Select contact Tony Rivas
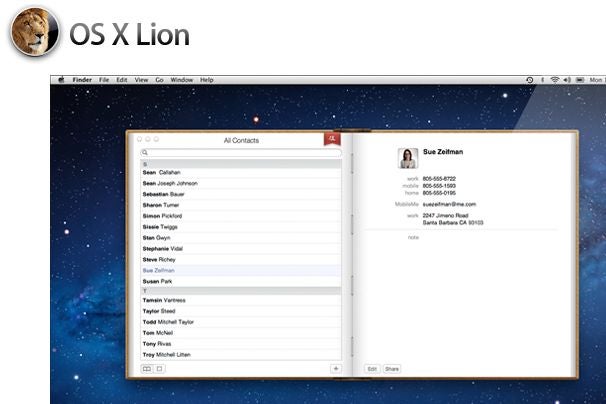 241,344
